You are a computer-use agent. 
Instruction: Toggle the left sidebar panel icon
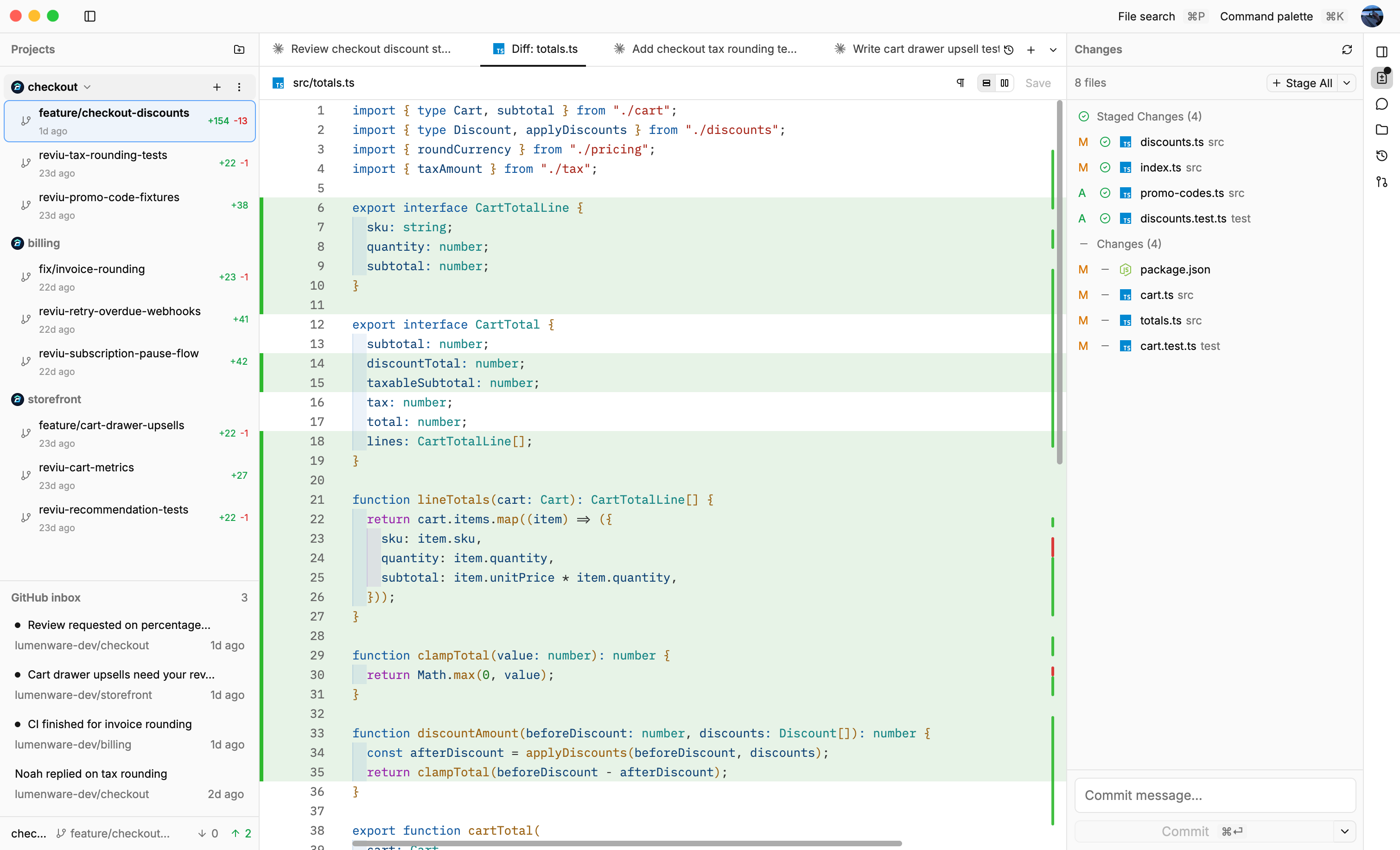click(x=90, y=16)
